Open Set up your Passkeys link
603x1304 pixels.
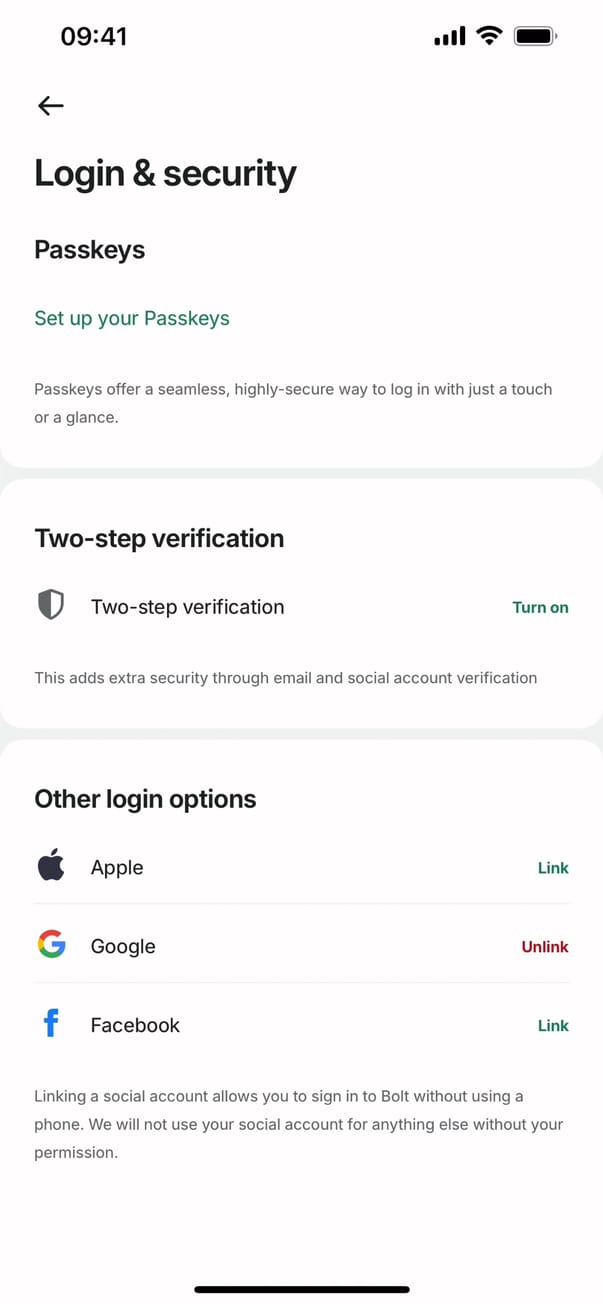(x=132, y=318)
